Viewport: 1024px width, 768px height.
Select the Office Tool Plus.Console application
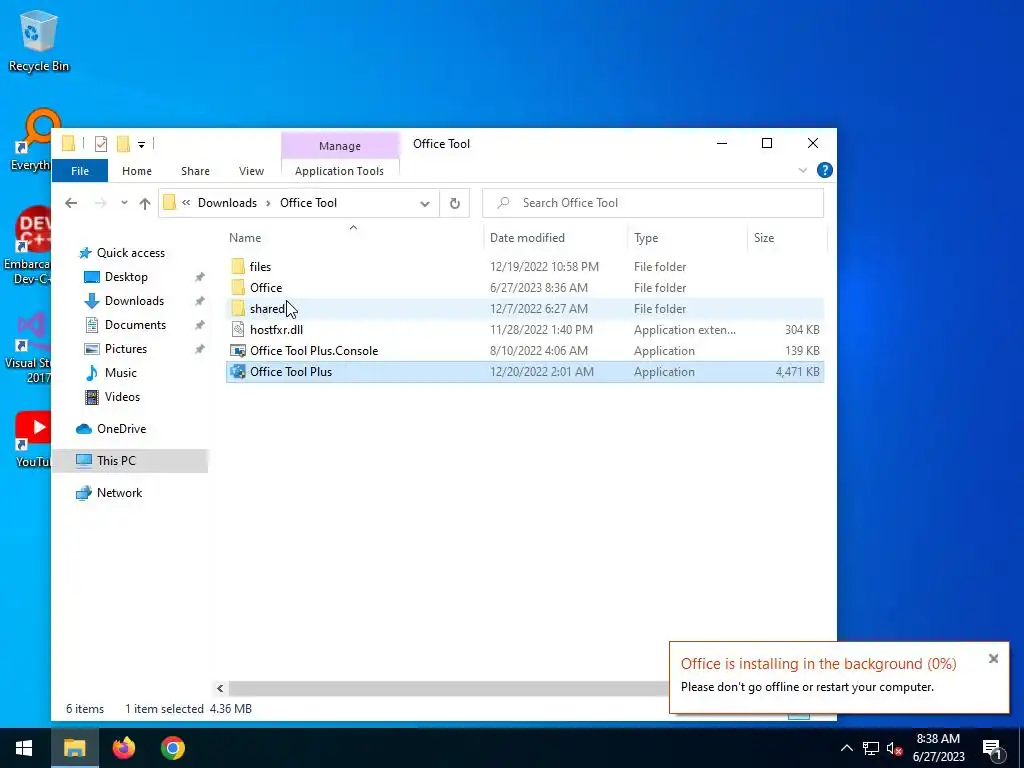tap(525, 351)
